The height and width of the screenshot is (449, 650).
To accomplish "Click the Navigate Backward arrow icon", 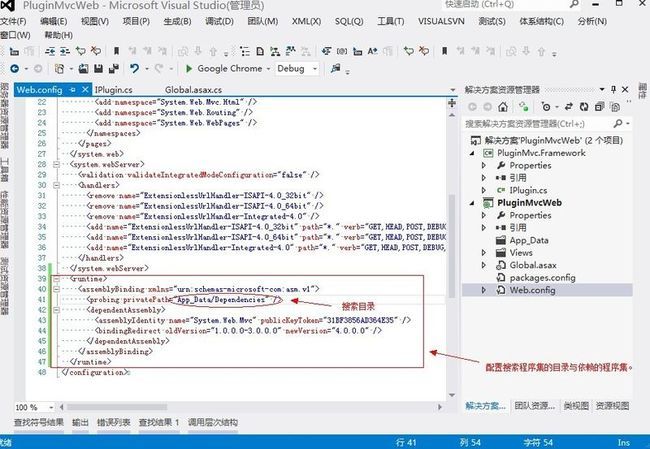I will 15,69.
